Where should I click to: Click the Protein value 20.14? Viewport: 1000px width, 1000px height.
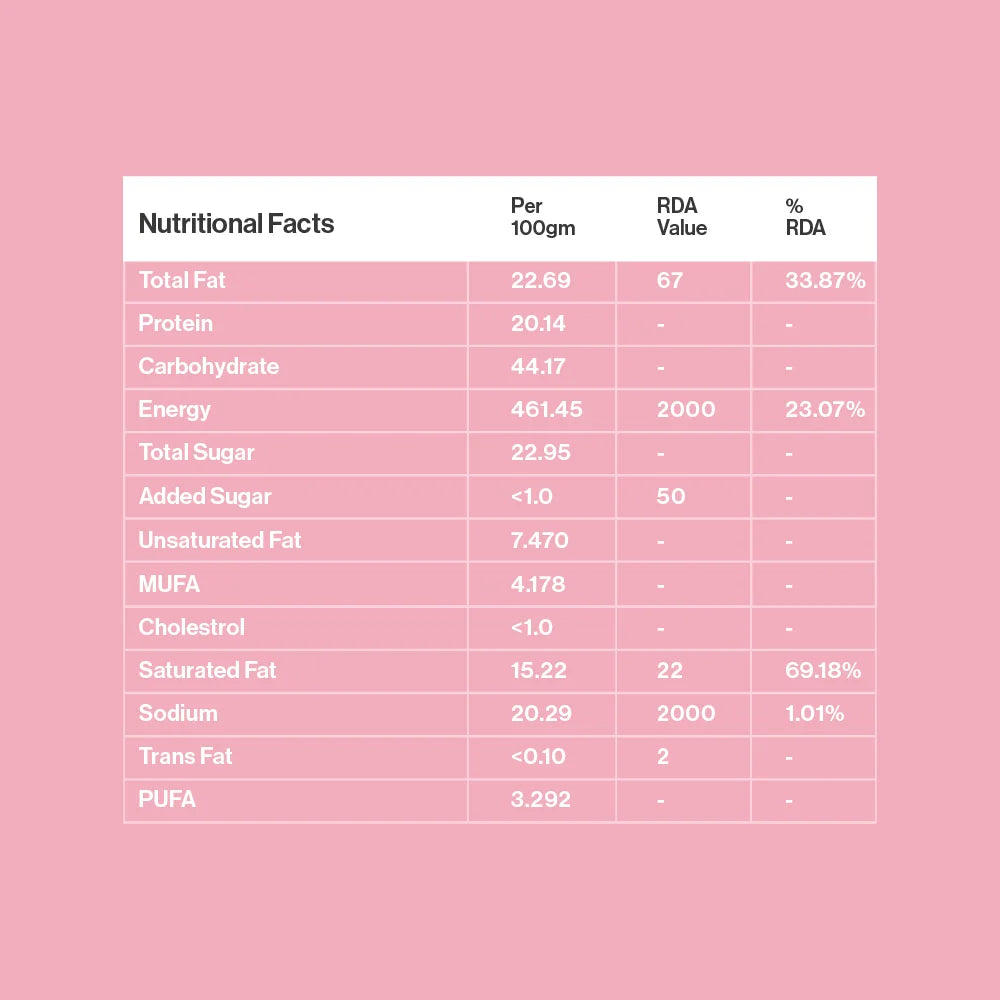point(538,324)
